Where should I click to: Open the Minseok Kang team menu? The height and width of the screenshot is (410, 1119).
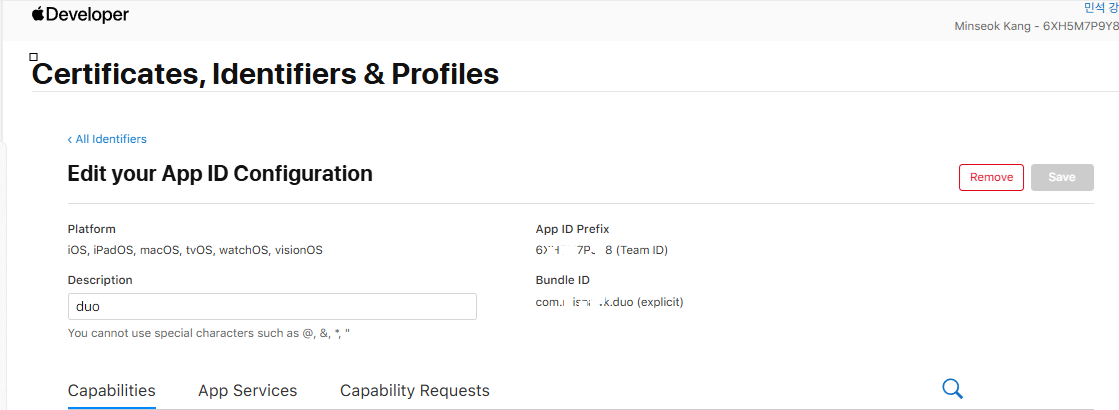click(x=1036, y=25)
